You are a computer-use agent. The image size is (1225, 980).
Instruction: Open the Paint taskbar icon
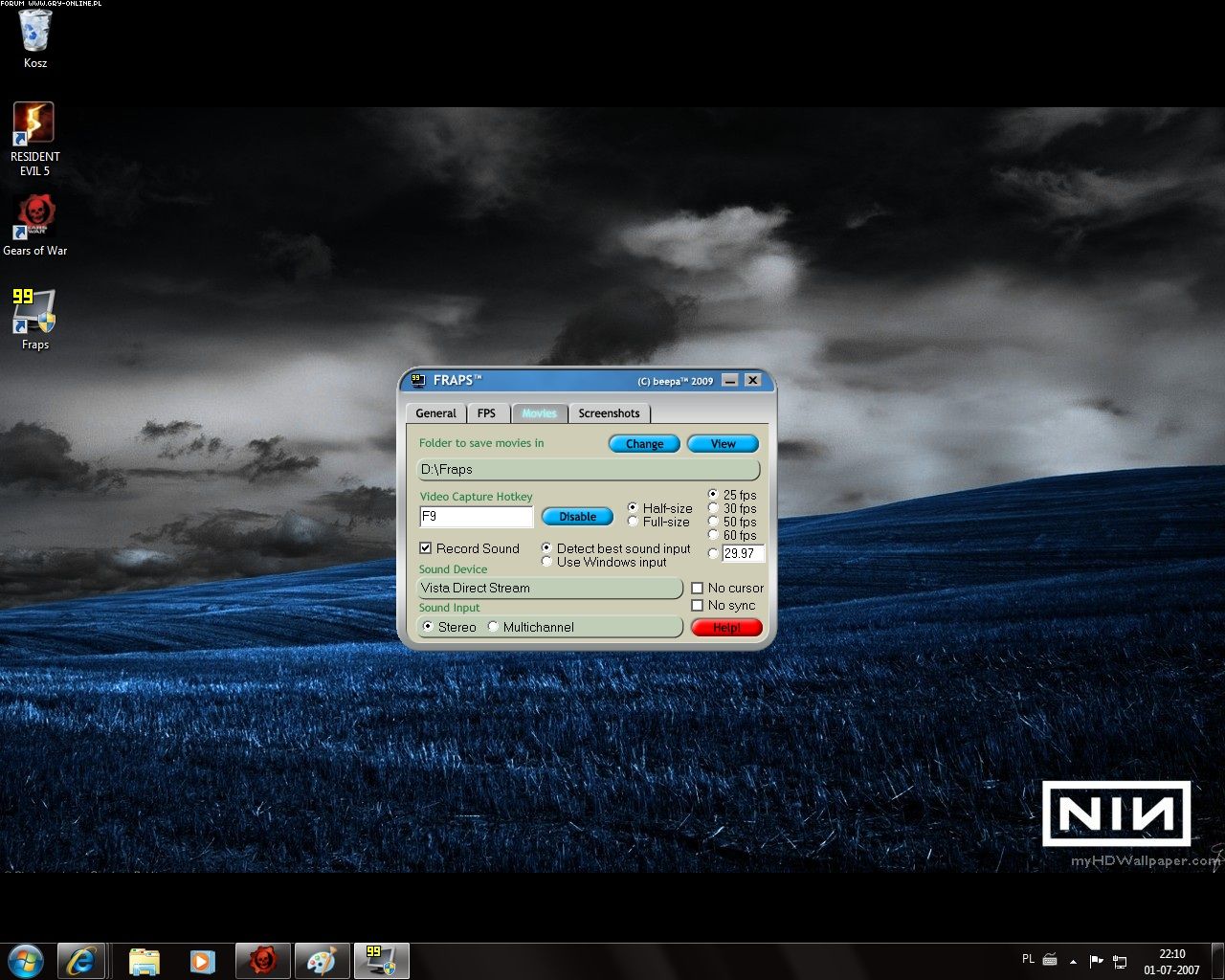coord(322,961)
